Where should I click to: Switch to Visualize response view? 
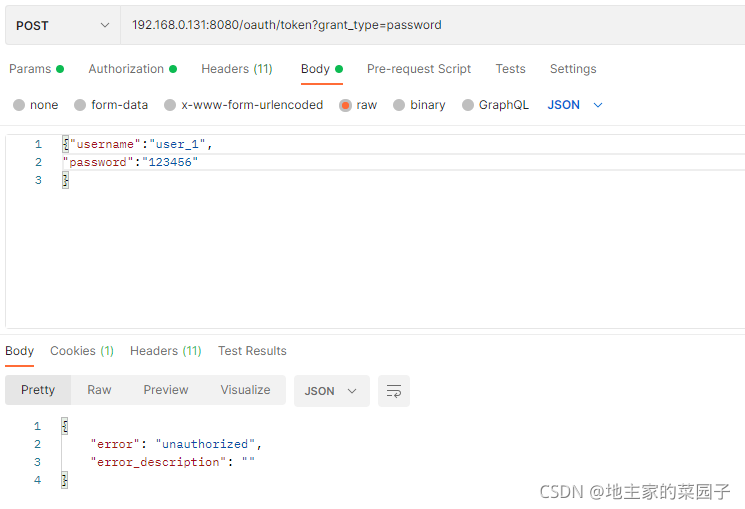(x=245, y=390)
